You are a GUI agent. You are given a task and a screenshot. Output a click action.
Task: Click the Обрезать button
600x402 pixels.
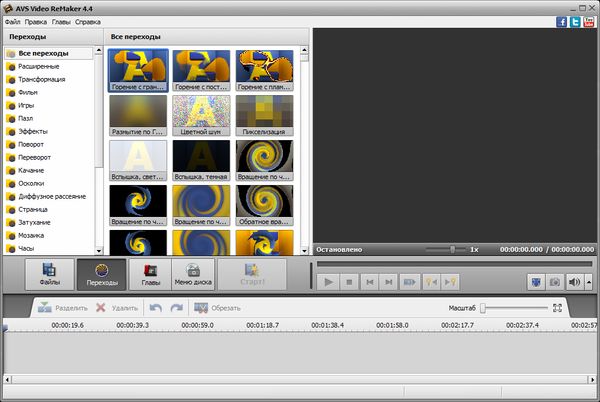216,308
